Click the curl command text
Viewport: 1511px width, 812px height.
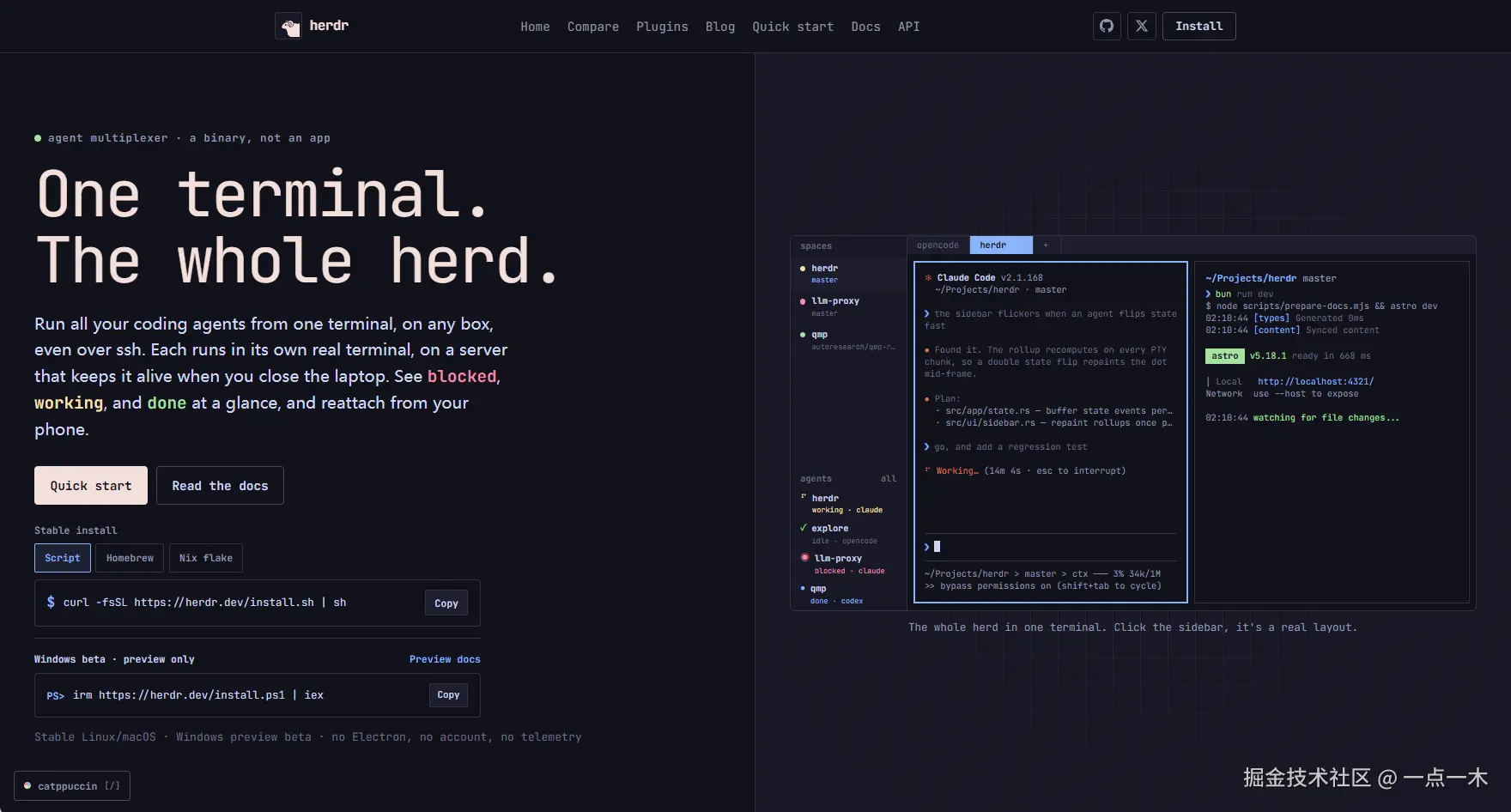click(x=204, y=603)
